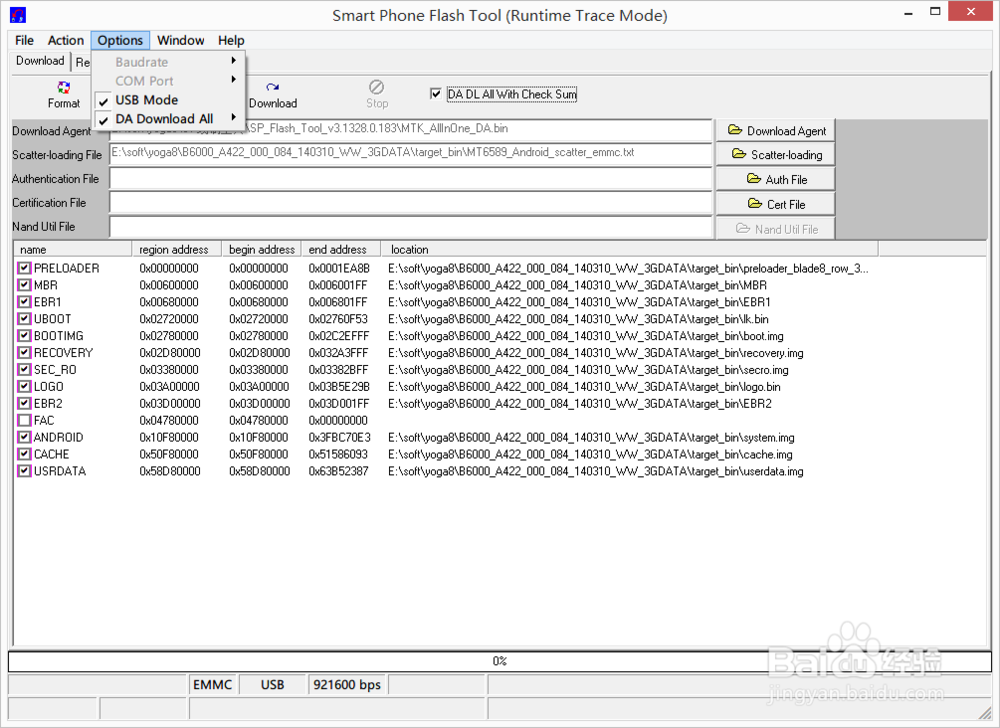Close the Options menu
This screenshot has height=728, width=1000.
[120, 40]
